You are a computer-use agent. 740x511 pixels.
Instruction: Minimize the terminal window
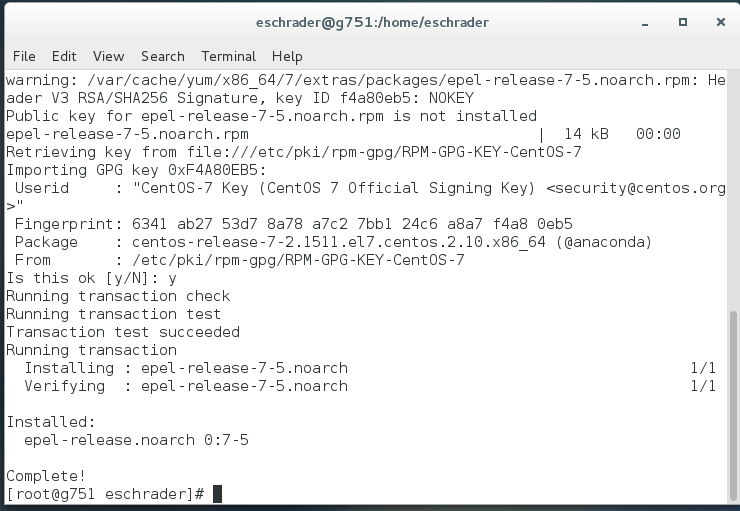click(645, 22)
